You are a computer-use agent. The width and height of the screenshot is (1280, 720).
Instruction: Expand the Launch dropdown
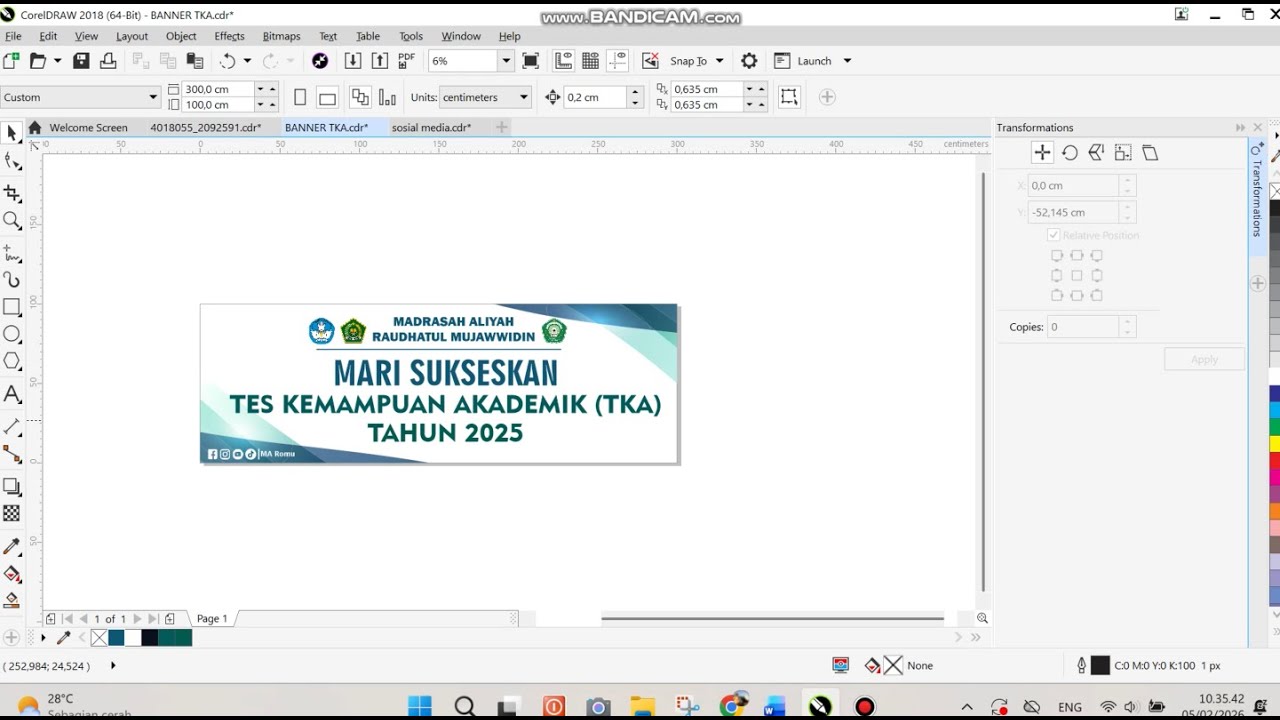(x=846, y=61)
